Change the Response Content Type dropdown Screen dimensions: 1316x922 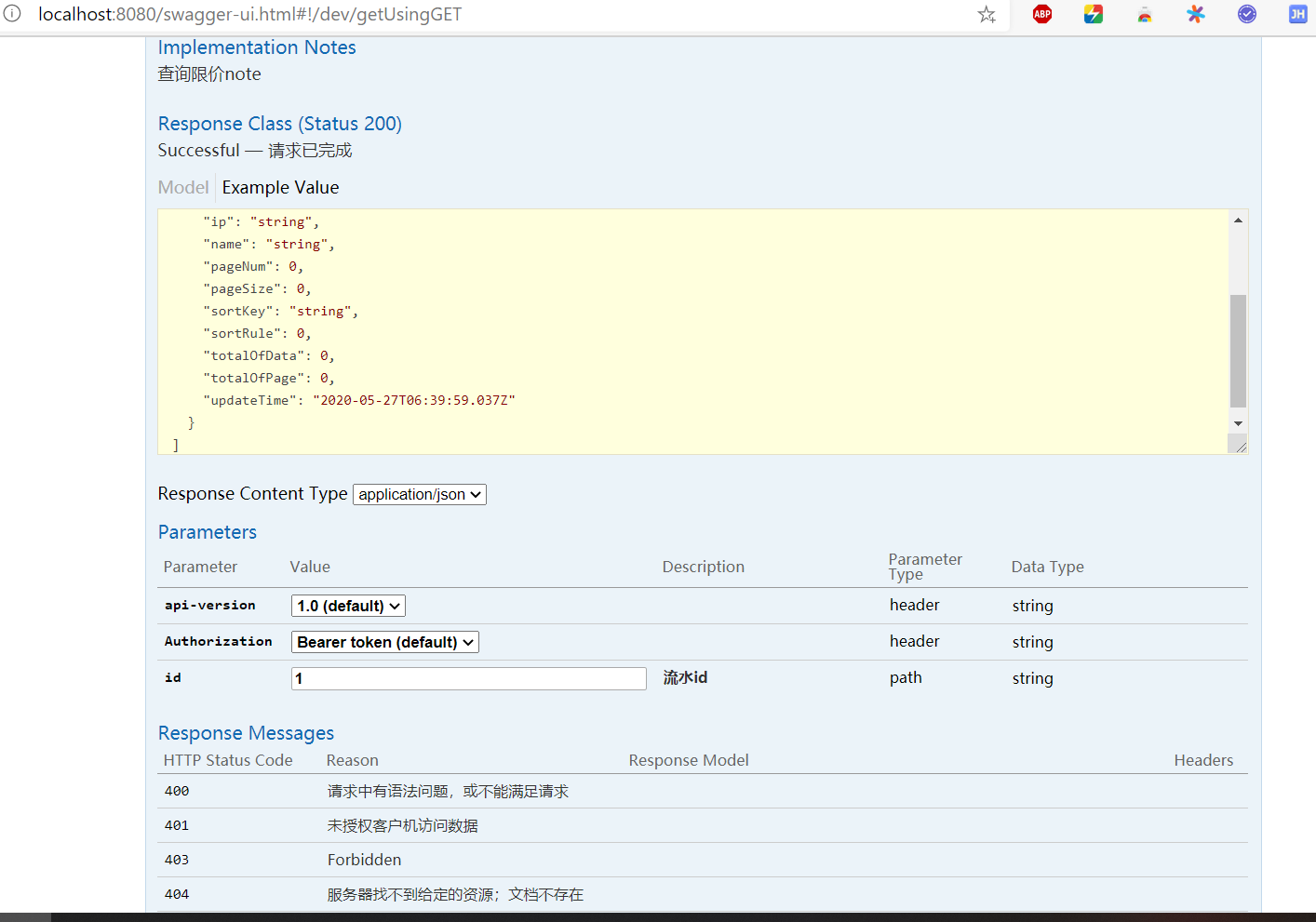[x=419, y=494]
